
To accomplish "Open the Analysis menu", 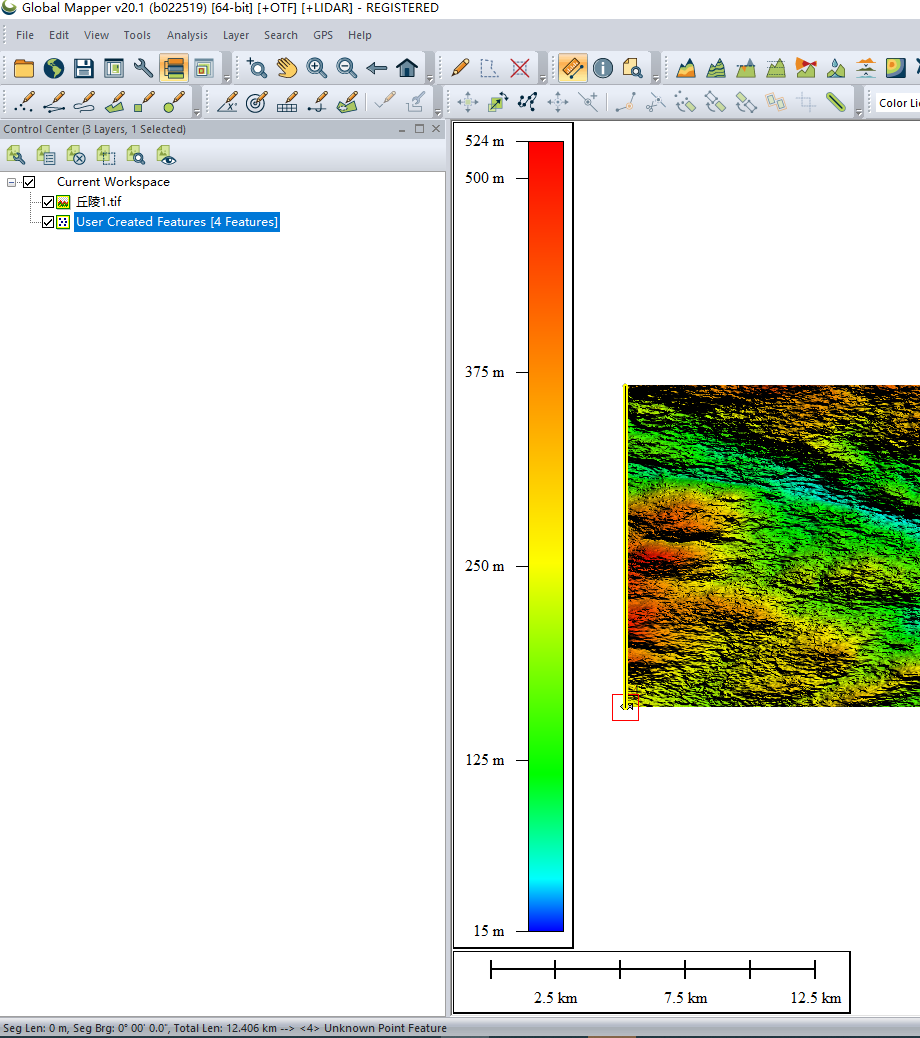I will click(x=187, y=35).
